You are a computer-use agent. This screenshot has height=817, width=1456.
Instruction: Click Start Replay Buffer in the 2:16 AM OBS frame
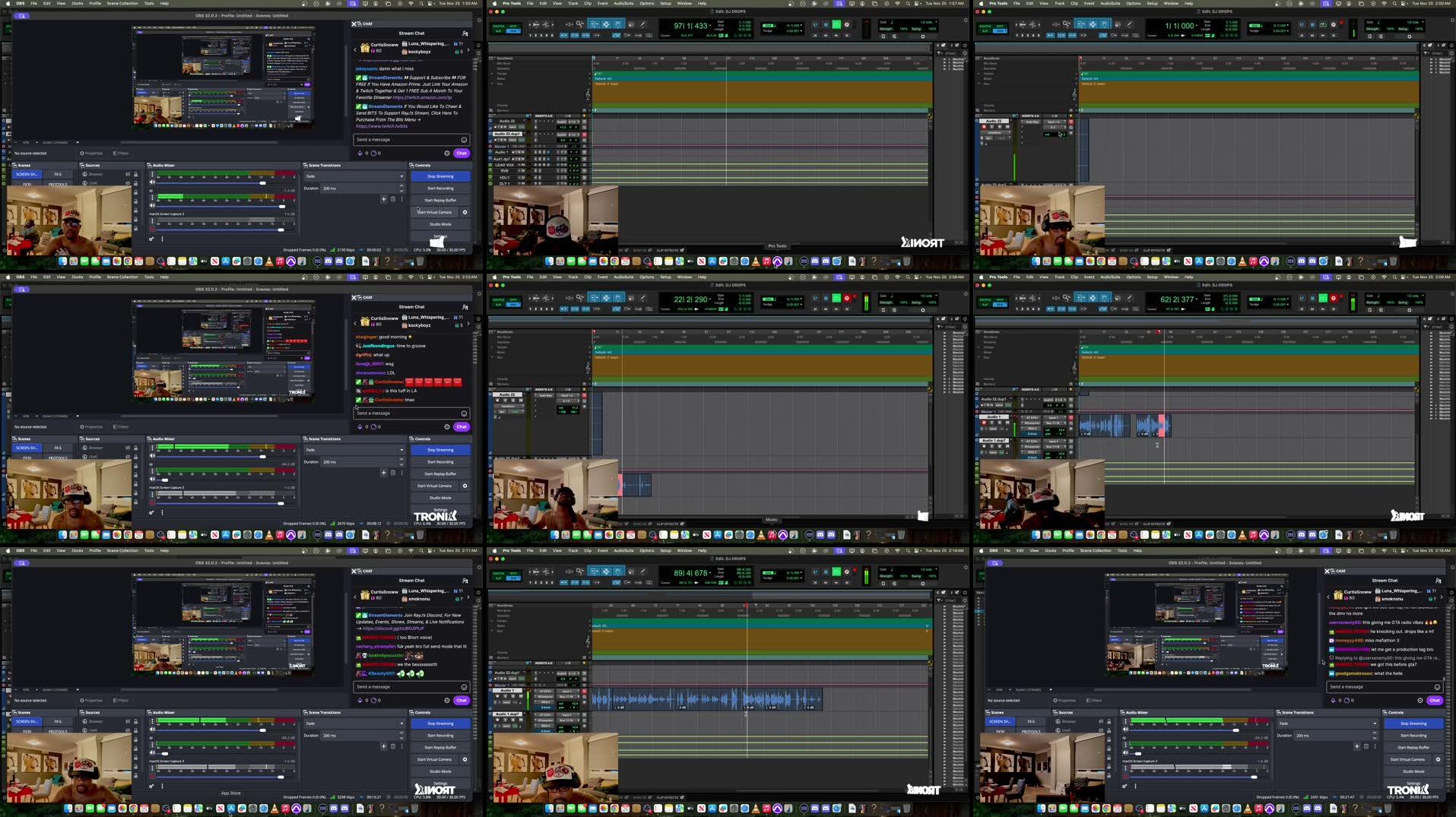tap(1413, 747)
